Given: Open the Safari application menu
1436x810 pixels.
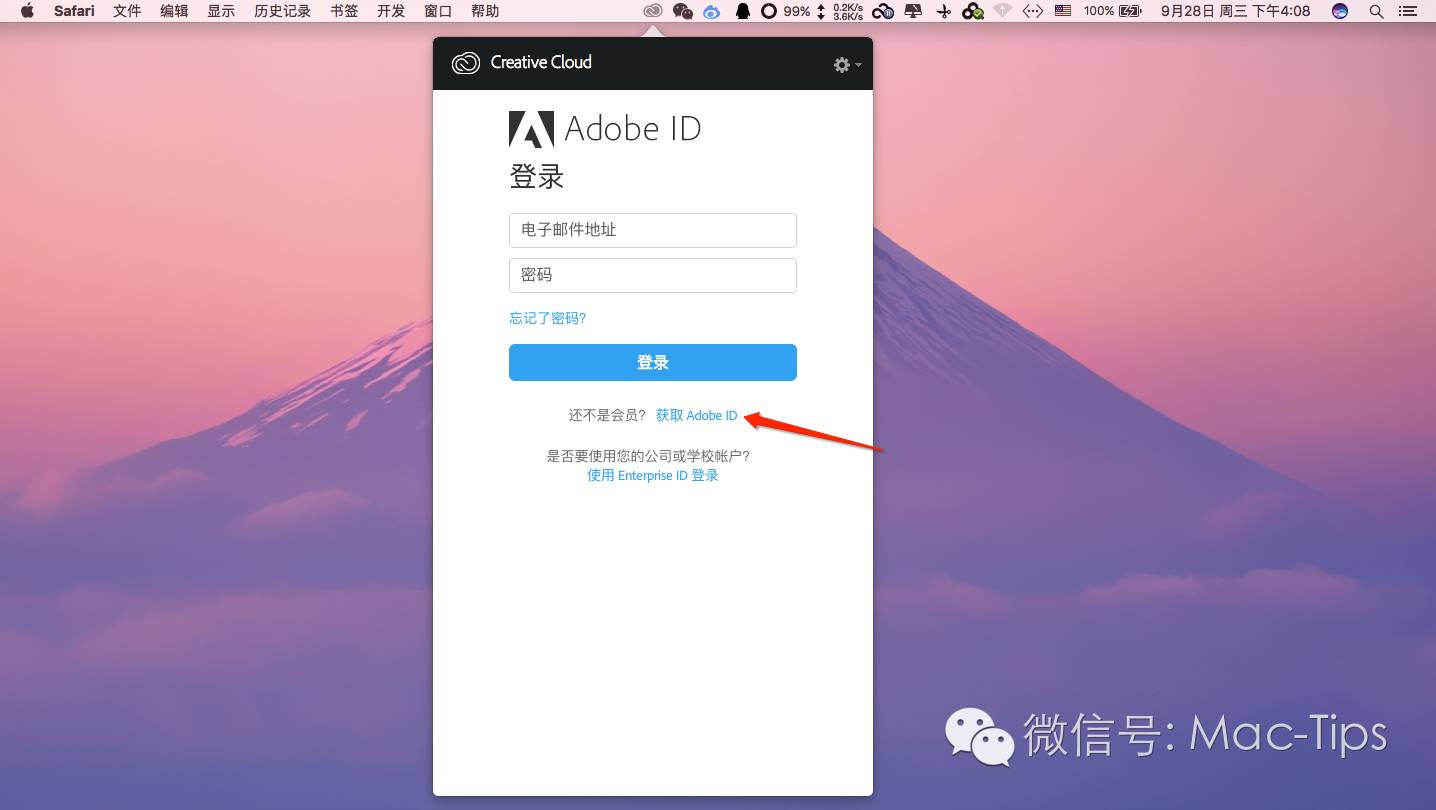Looking at the screenshot, I should pyautogui.click(x=74, y=11).
